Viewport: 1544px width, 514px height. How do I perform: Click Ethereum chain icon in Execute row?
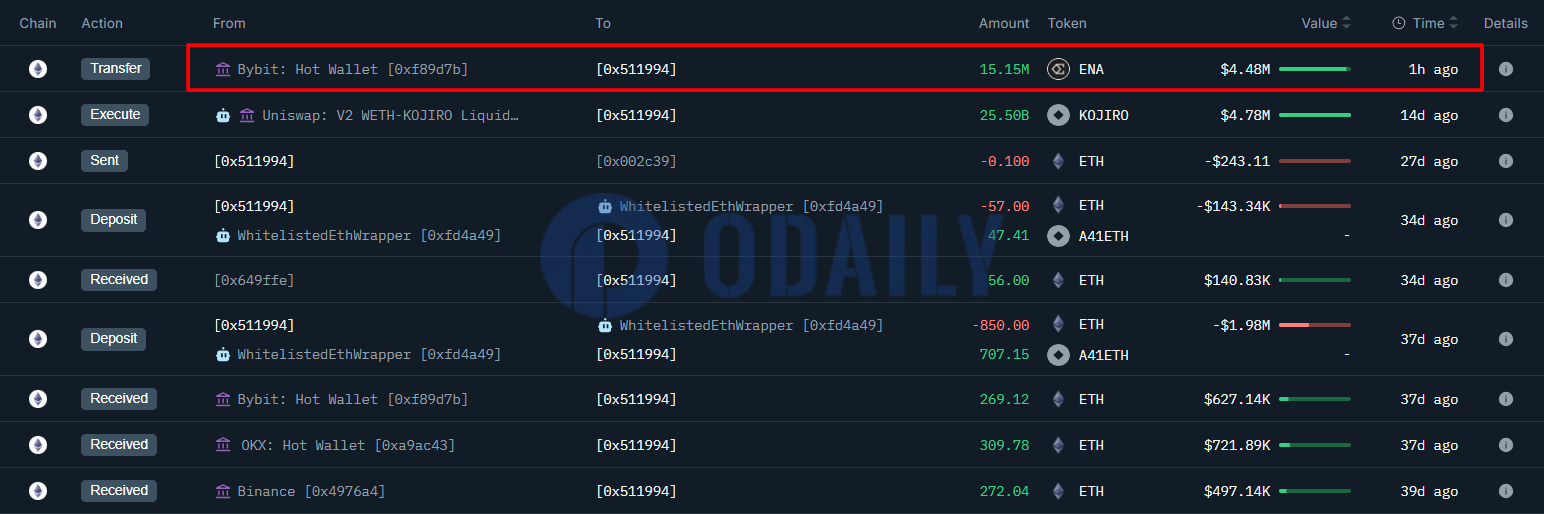[37, 115]
